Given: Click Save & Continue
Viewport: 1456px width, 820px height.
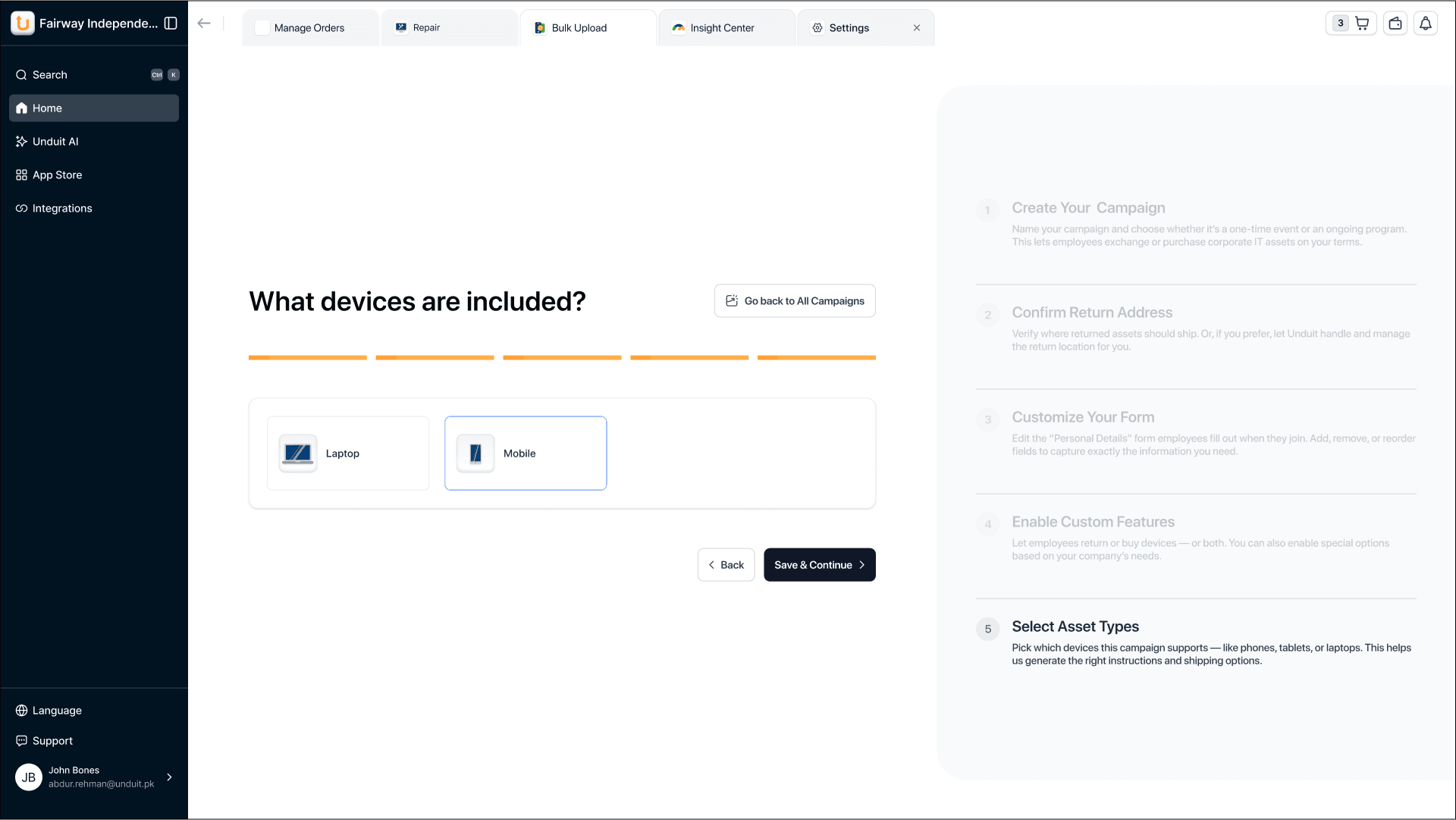Looking at the screenshot, I should 819,564.
